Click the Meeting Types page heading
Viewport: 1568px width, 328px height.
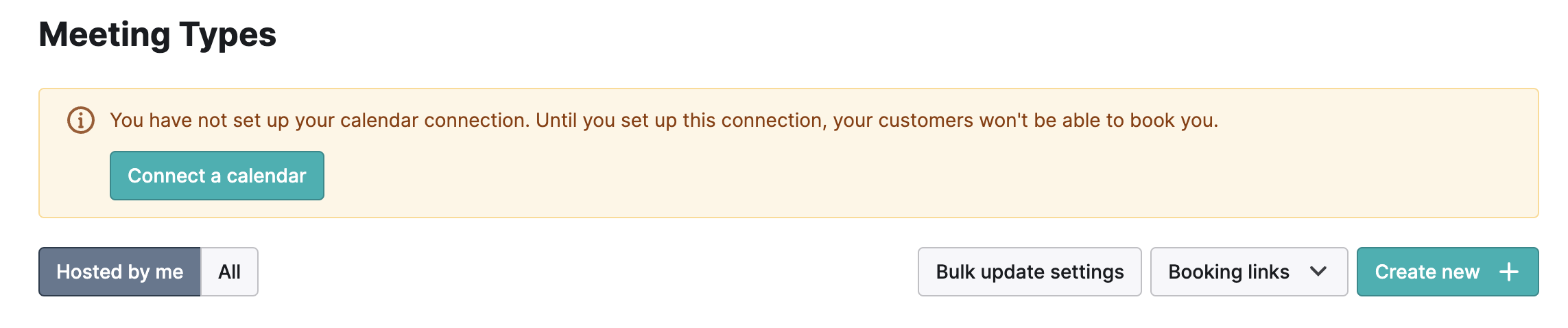pyautogui.click(x=158, y=34)
